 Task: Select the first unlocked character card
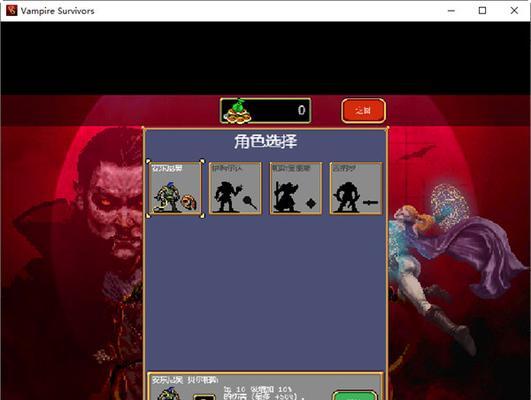point(175,188)
